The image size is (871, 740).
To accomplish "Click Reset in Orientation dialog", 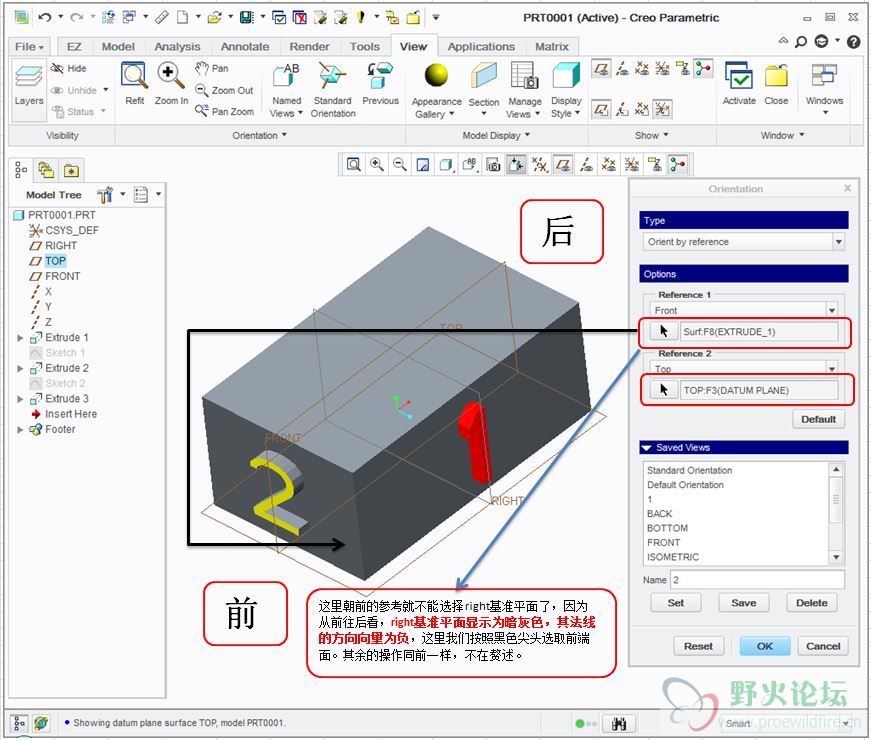I will pyautogui.click(x=698, y=646).
